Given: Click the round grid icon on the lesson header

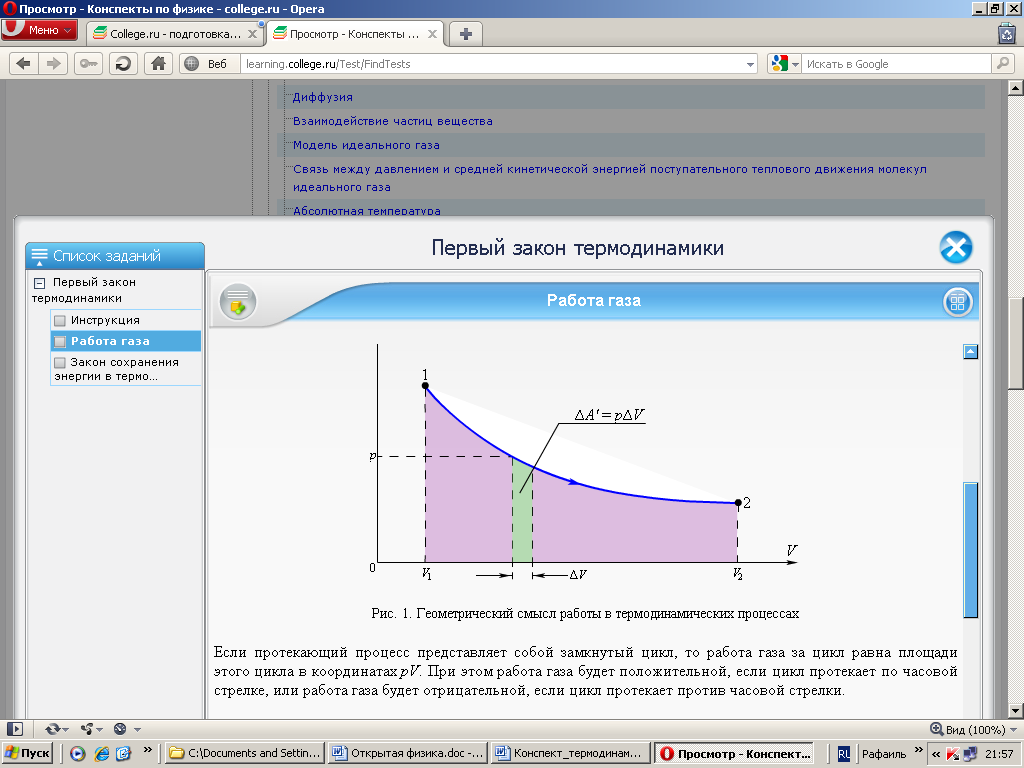Looking at the screenshot, I should point(957,302).
